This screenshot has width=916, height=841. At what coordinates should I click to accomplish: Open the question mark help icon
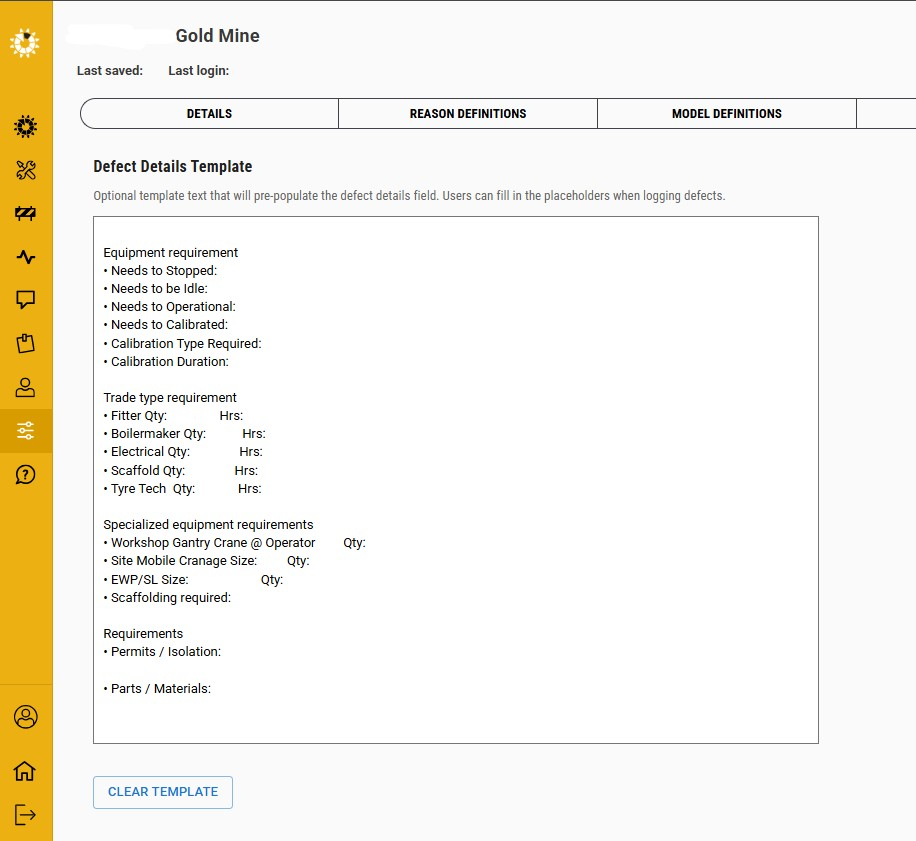coord(25,475)
